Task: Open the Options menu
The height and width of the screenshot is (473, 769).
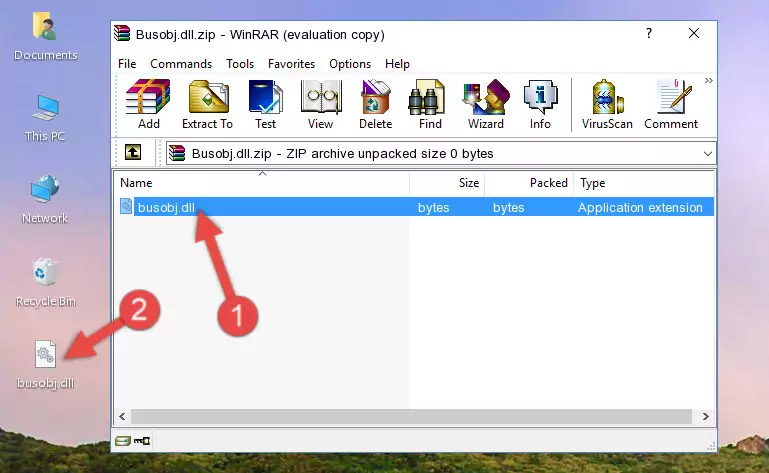Action: [350, 64]
